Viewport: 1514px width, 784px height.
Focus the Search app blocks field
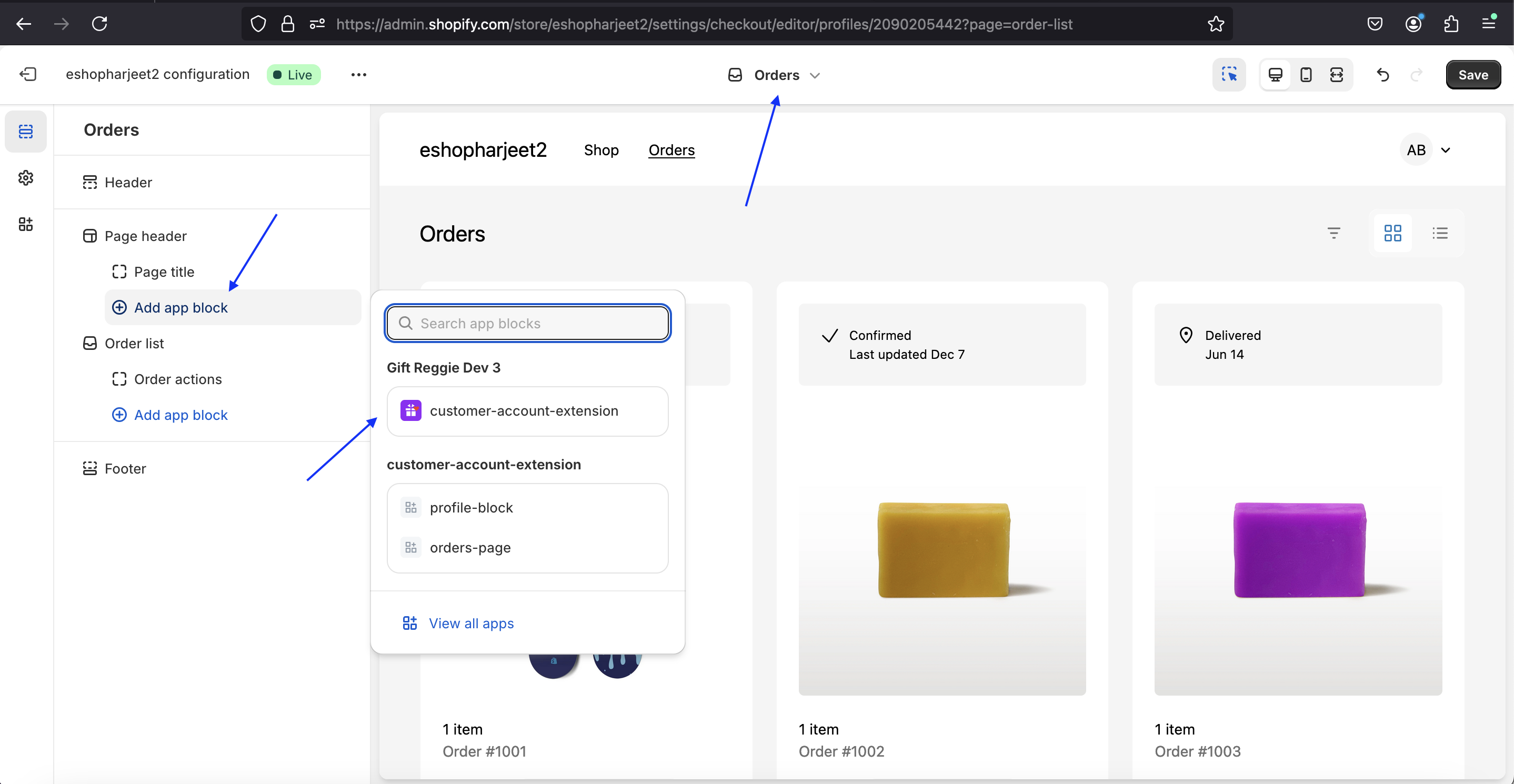pos(528,323)
